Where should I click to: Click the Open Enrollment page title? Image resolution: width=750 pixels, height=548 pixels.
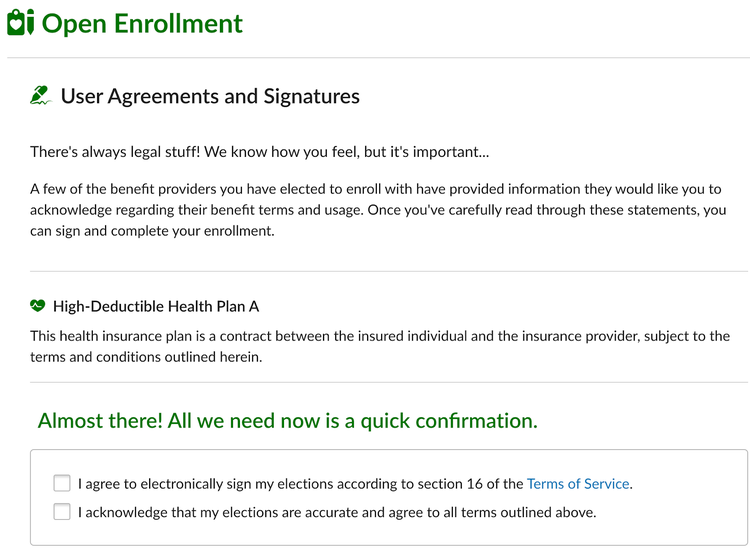(x=142, y=23)
